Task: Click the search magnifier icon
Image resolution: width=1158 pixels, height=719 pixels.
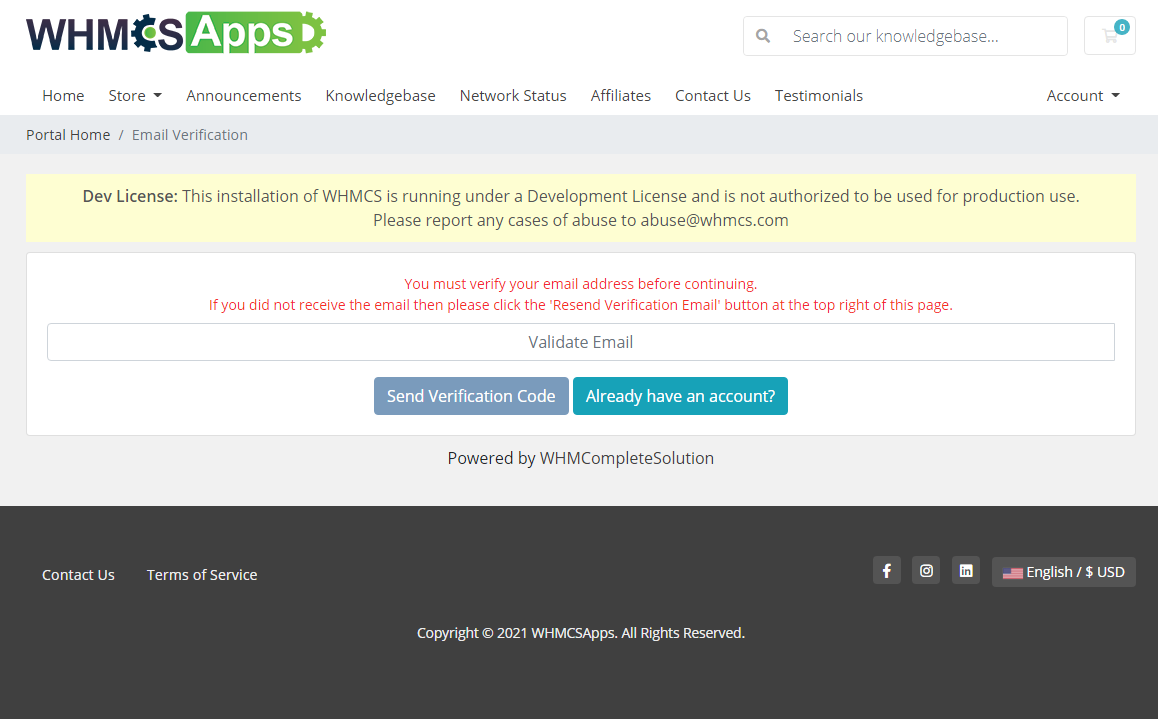Action: (763, 35)
